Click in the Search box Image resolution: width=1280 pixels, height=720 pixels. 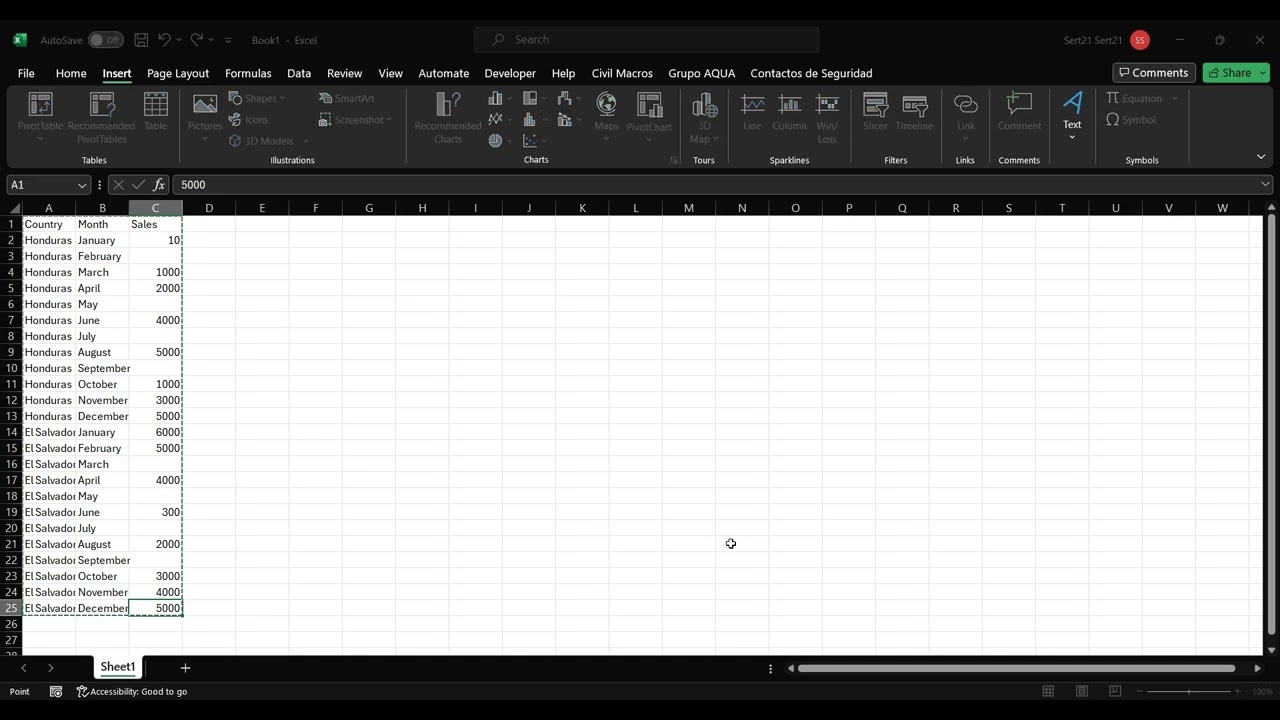point(647,40)
